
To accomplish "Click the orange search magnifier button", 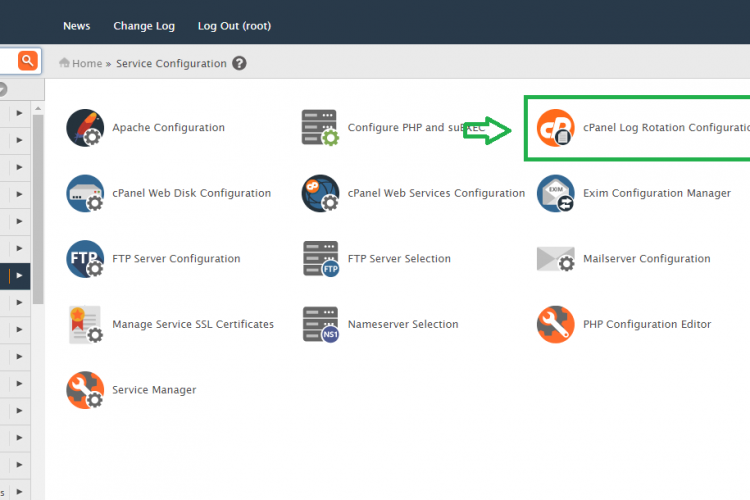I will pos(28,61).
